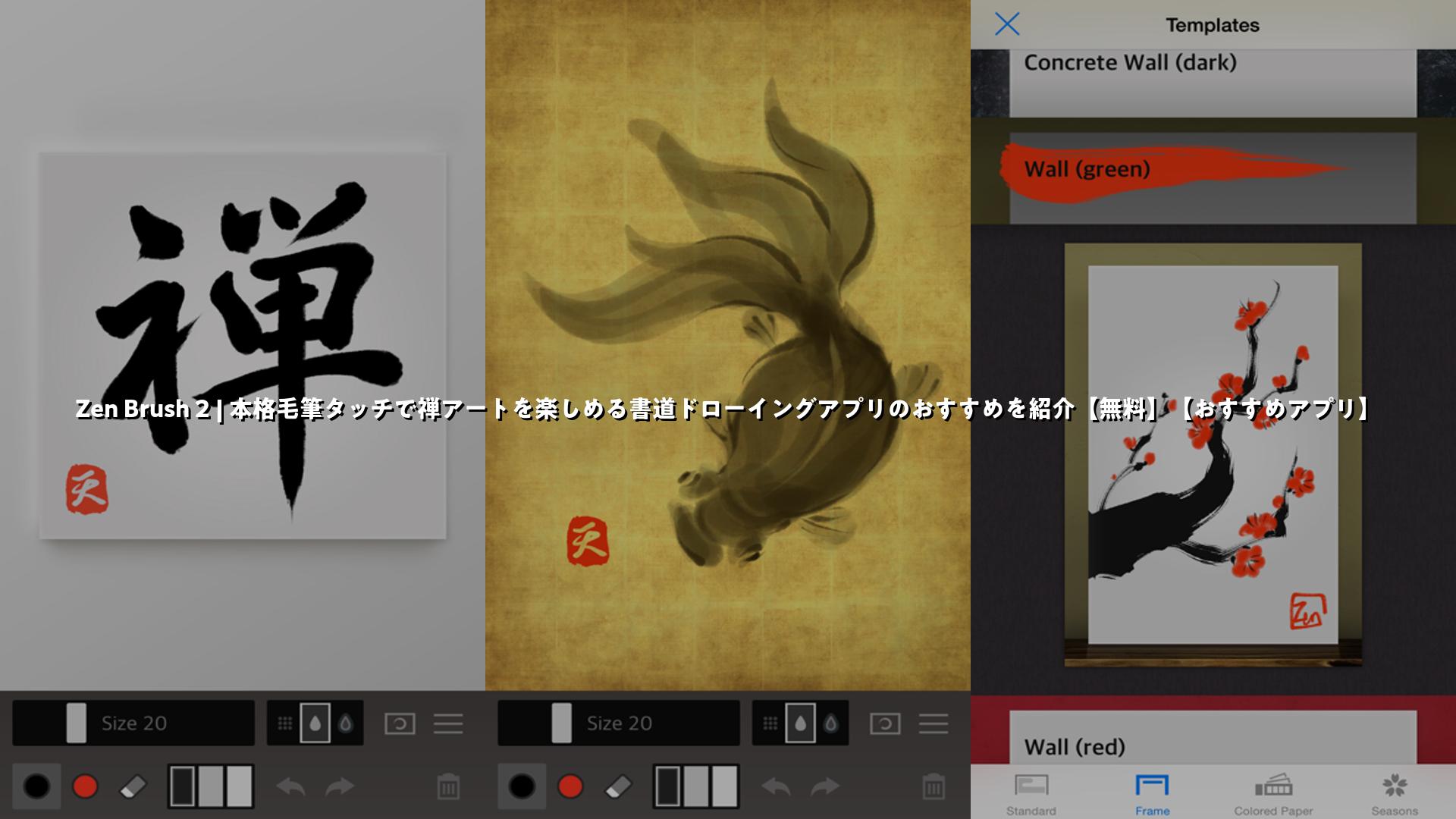Open the Standard templates tab
Screen dimensions: 1456x819
point(1031,794)
